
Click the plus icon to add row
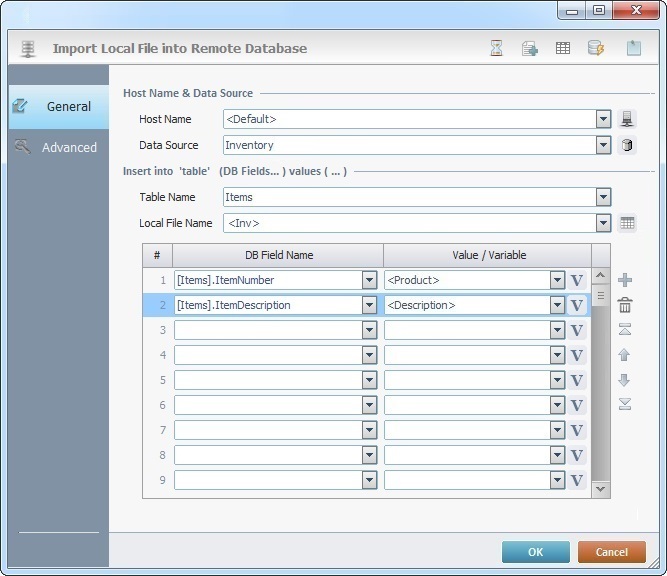tap(625, 280)
